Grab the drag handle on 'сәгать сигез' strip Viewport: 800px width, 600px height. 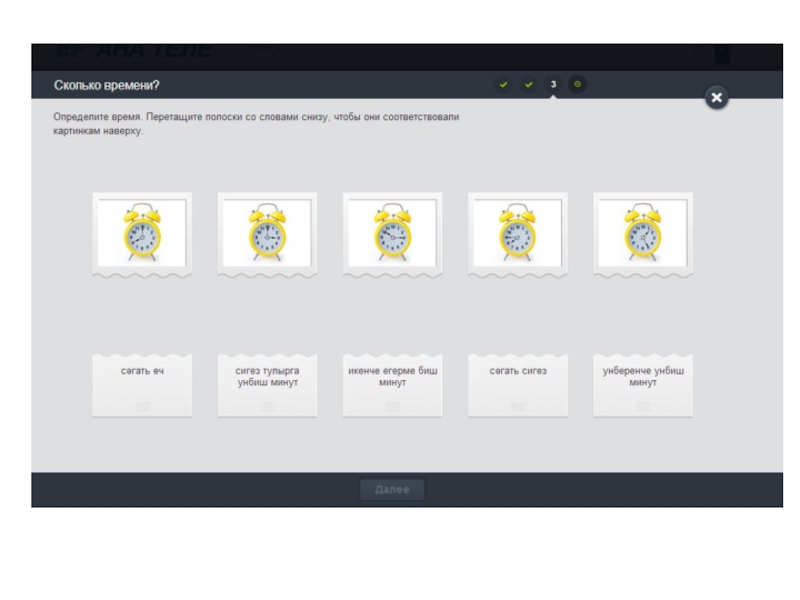(518, 407)
